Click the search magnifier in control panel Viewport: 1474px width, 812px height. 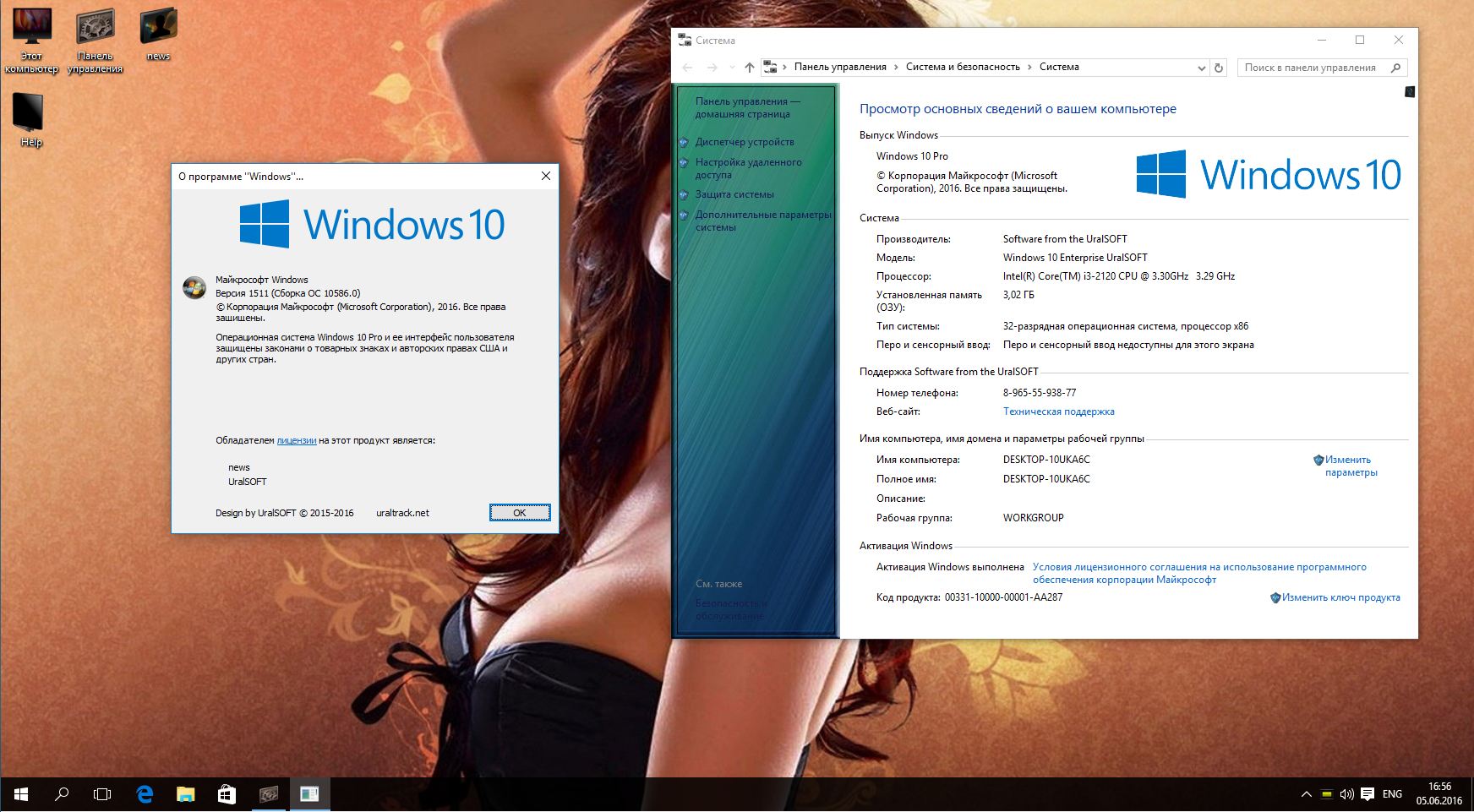coord(1396,68)
